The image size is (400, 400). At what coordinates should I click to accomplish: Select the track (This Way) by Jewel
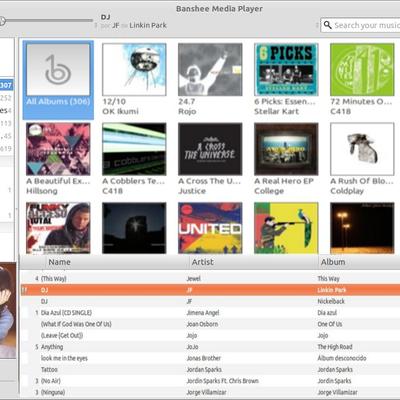pos(210,278)
